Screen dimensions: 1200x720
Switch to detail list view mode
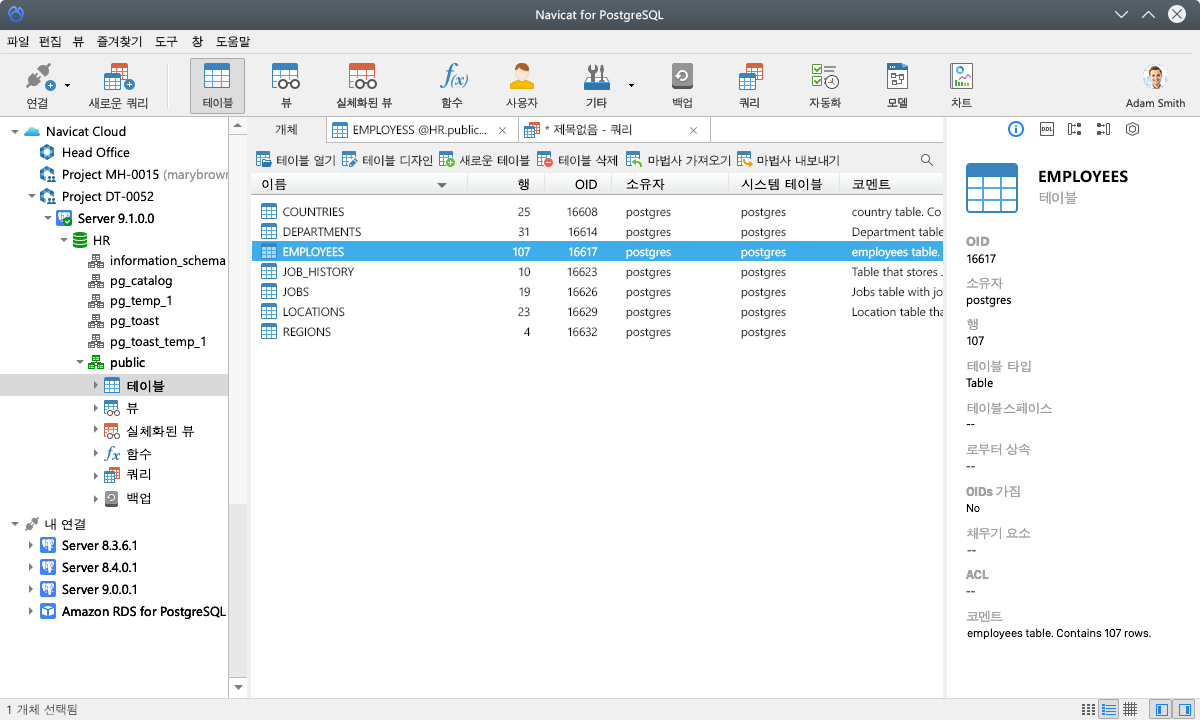1108,709
